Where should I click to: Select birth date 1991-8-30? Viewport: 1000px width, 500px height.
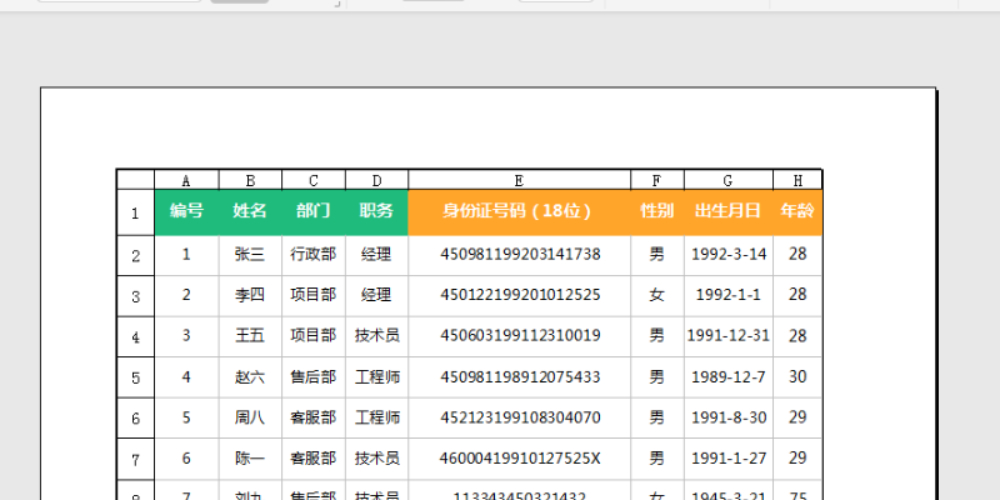tap(728, 418)
